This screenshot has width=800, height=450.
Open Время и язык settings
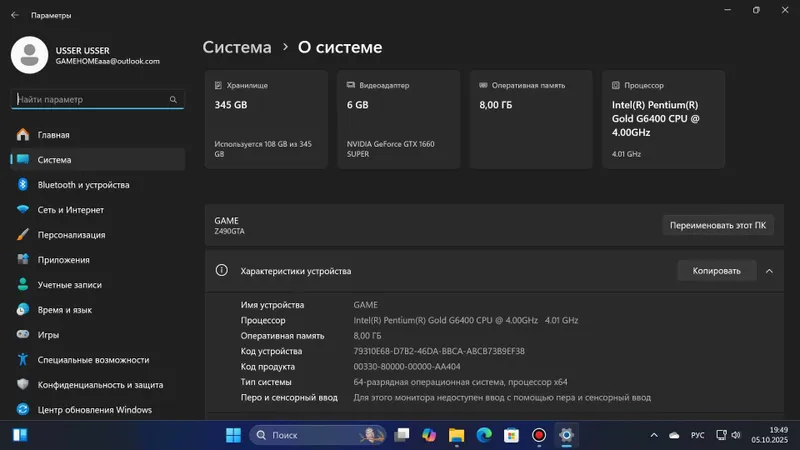point(97,310)
